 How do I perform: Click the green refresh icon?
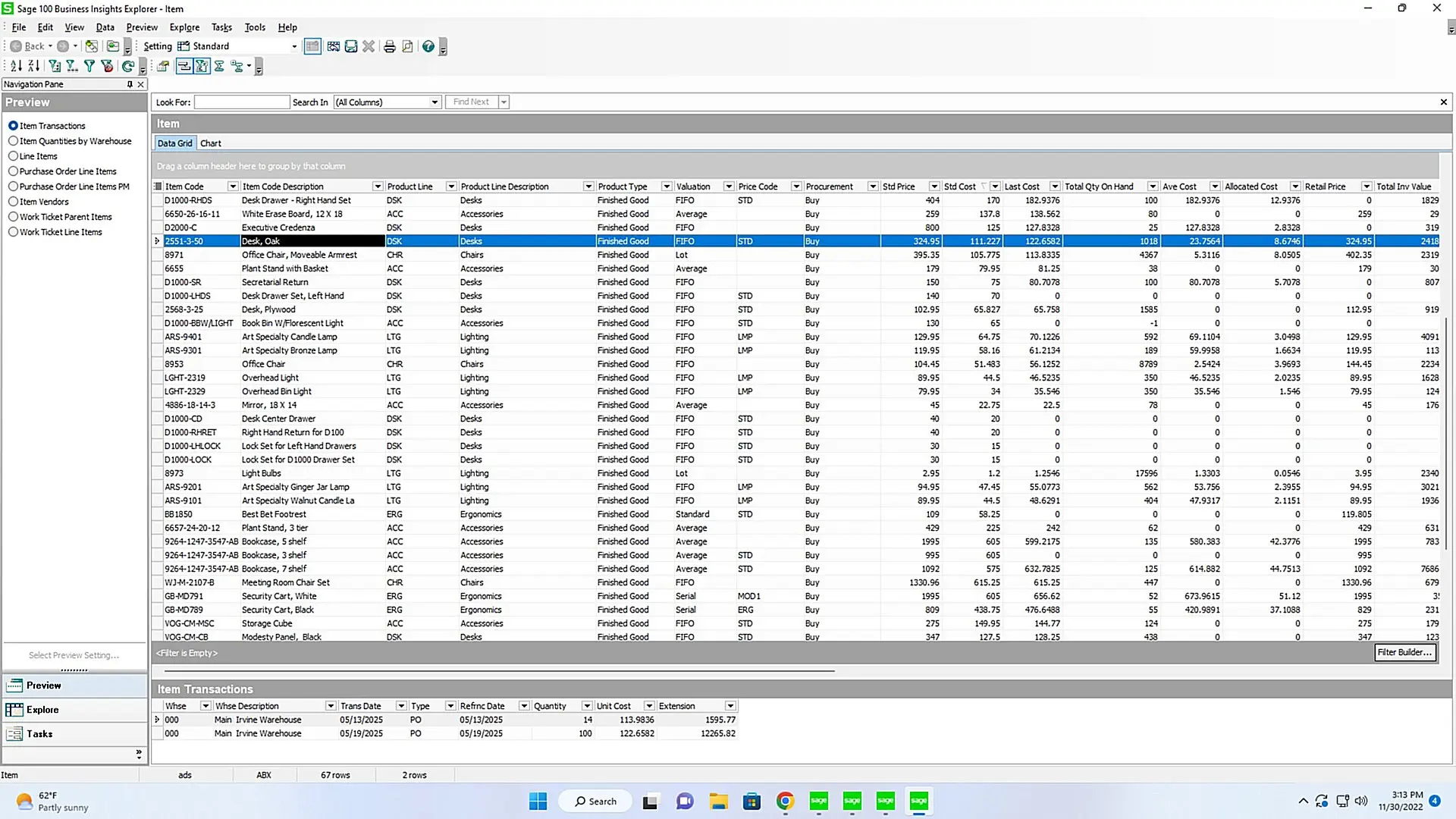pyautogui.click(x=128, y=66)
